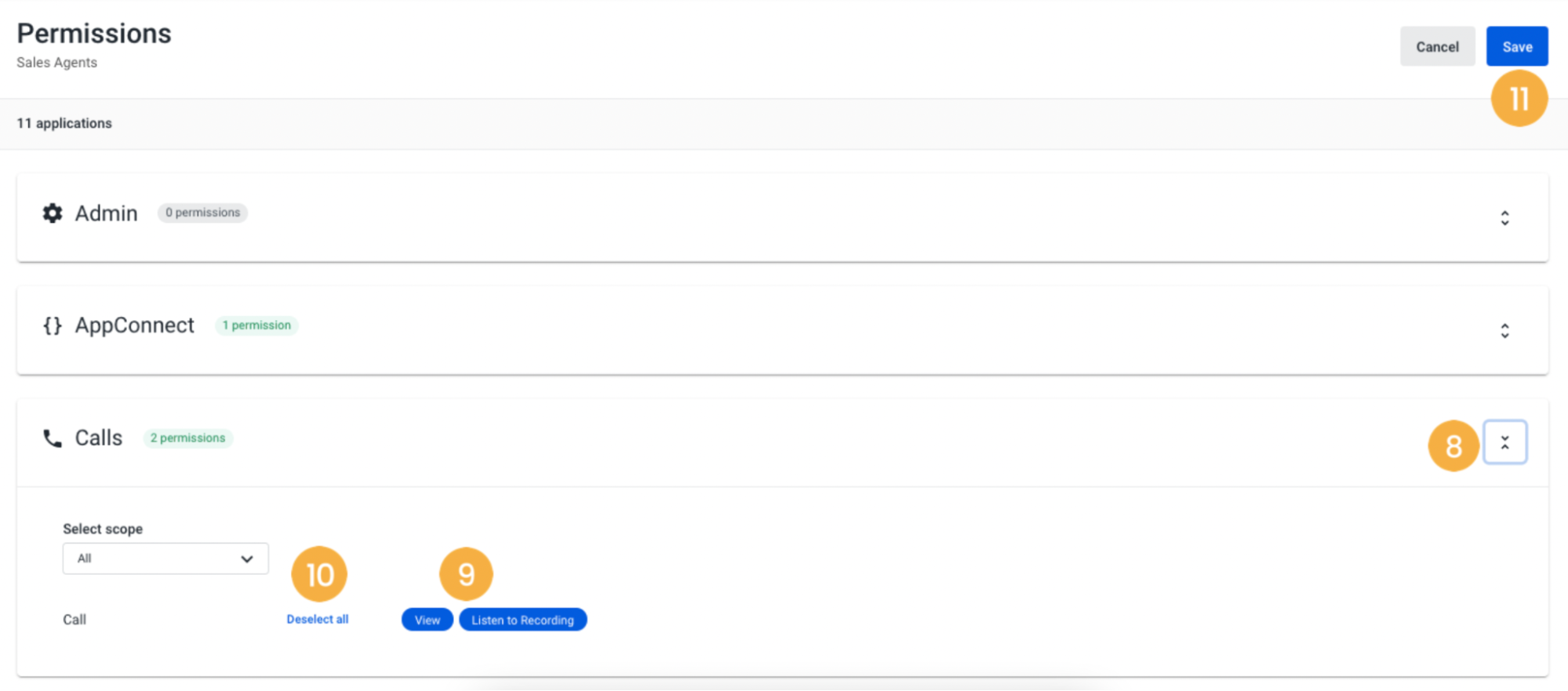
Task: Click the 2 permissions badge on Calls
Action: 187,438
